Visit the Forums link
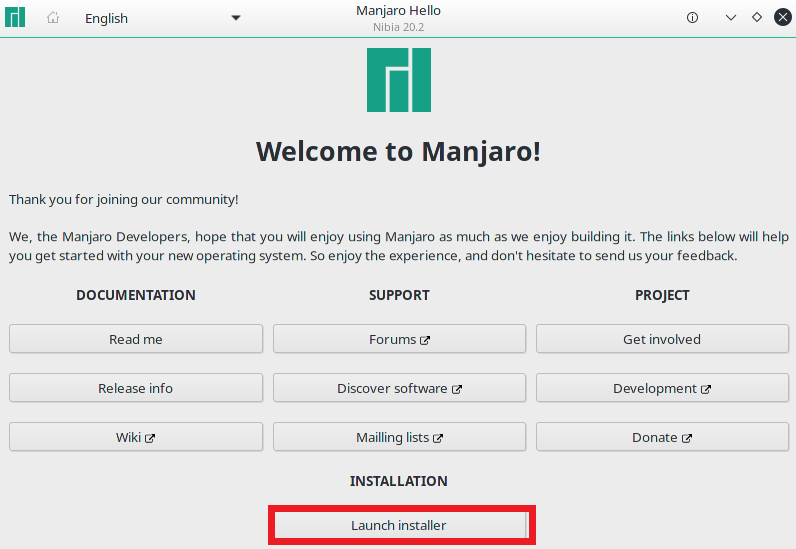This screenshot has height=549, width=796. coord(399,339)
